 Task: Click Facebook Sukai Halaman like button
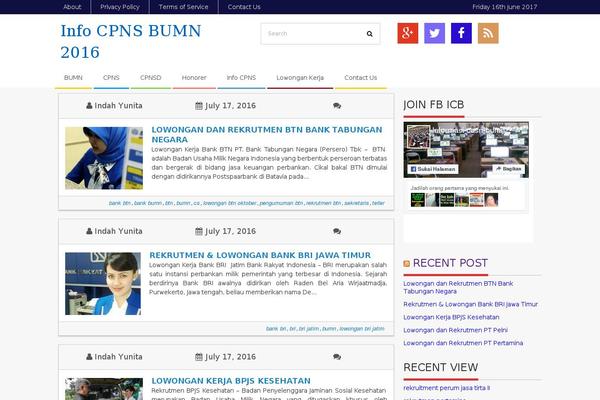433,169
